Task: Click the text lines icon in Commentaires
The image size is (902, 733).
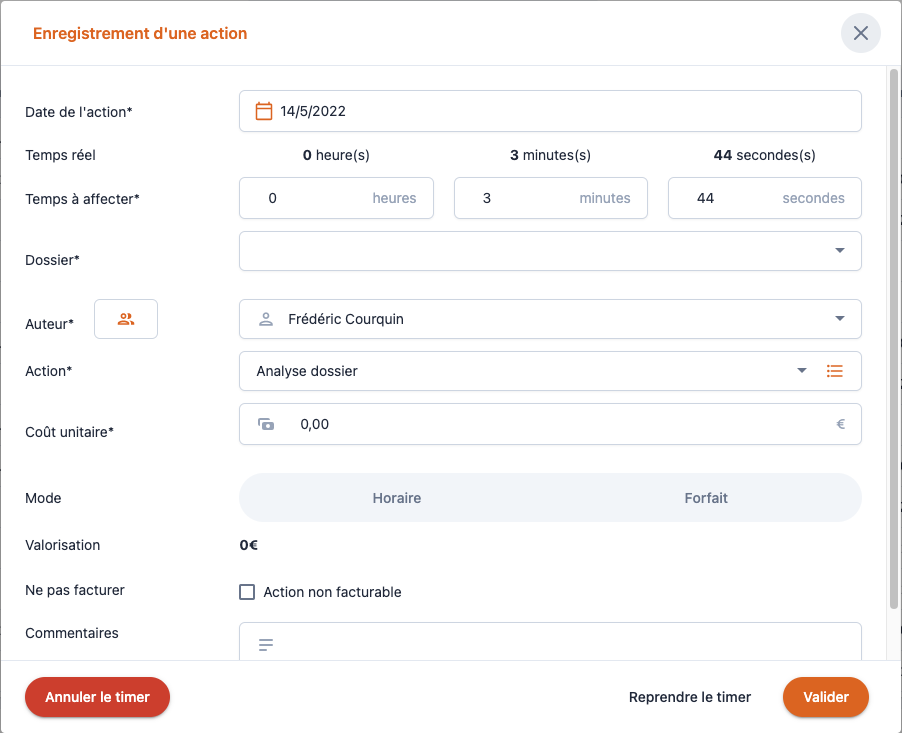Action: 266,645
